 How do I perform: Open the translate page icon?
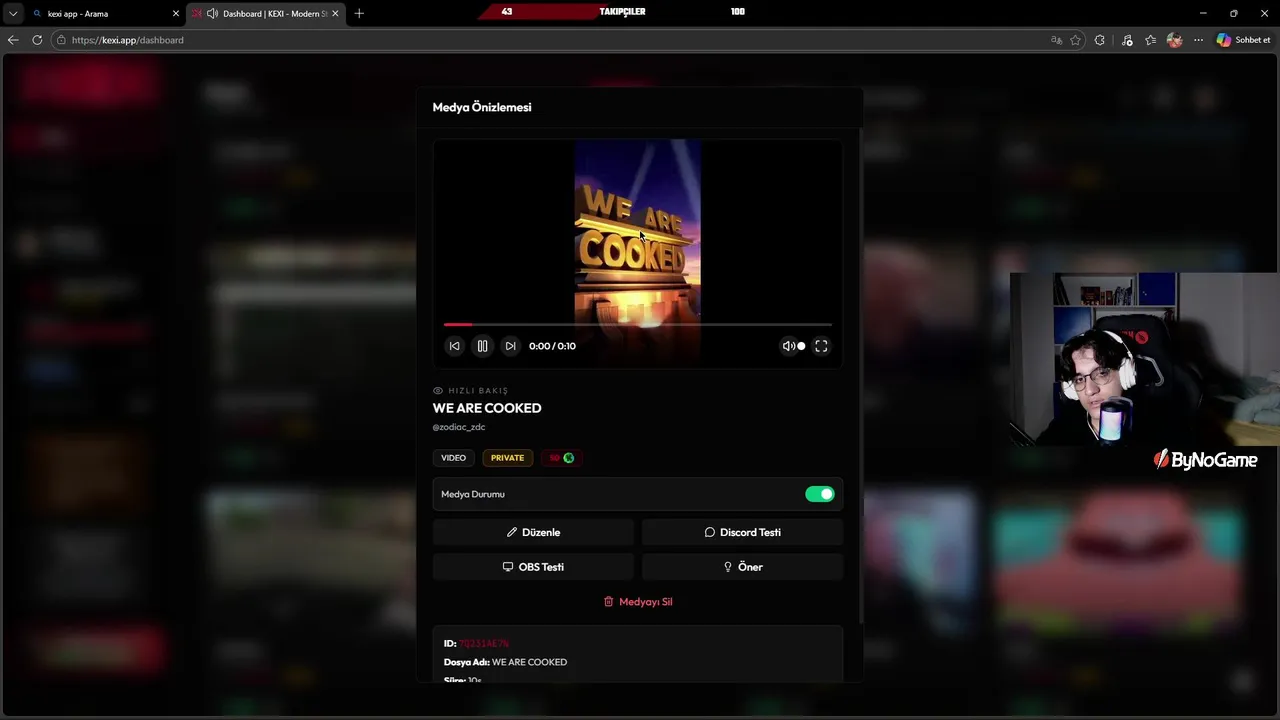pyautogui.click(x=1056, y=40)
